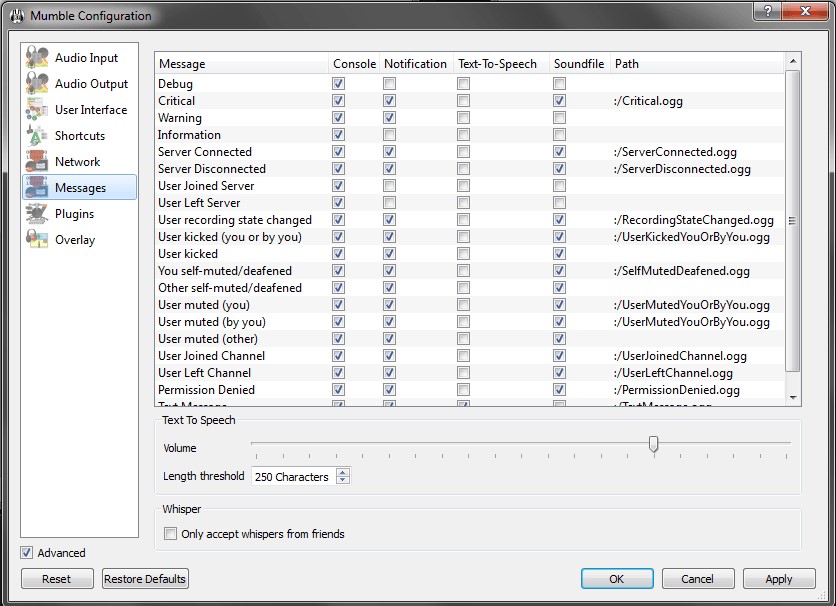This screenshot has width=836, height=606.
Task: Select the Plugins section icon
Action: point(37,214)
